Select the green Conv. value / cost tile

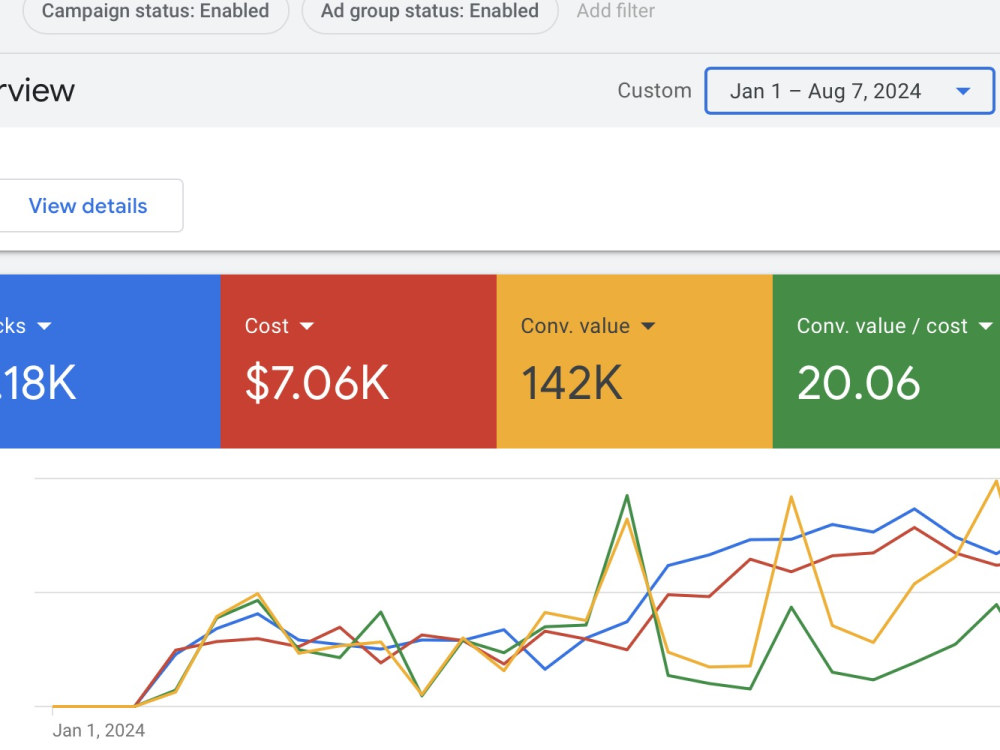point(886,361)
